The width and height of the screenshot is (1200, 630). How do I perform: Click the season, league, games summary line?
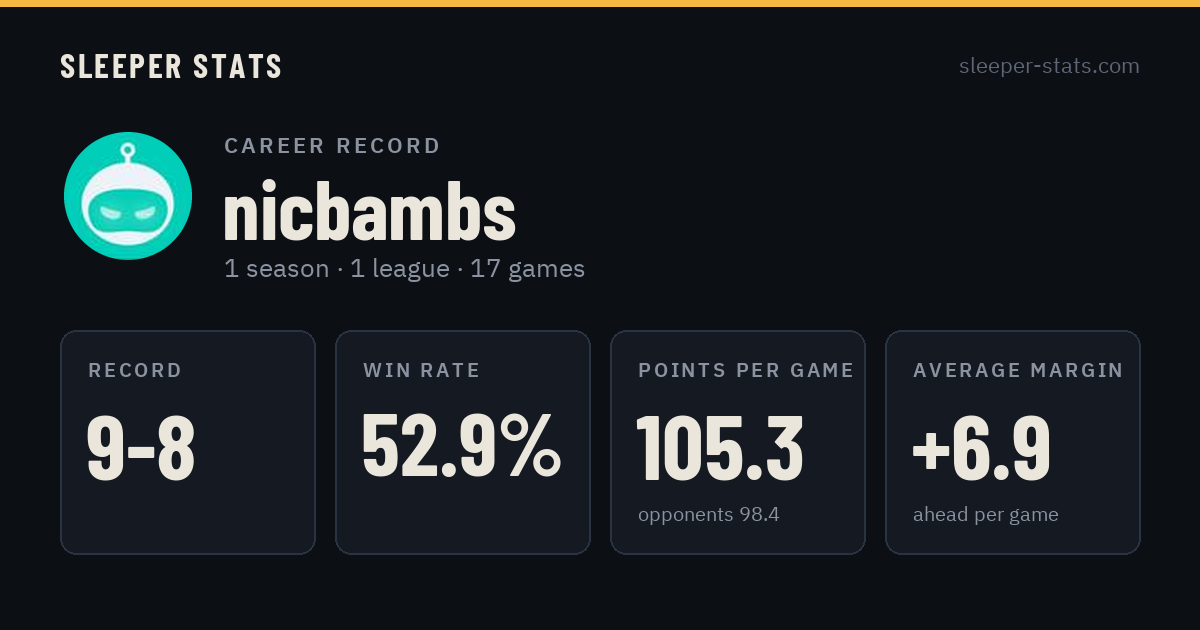coord(404,269)
